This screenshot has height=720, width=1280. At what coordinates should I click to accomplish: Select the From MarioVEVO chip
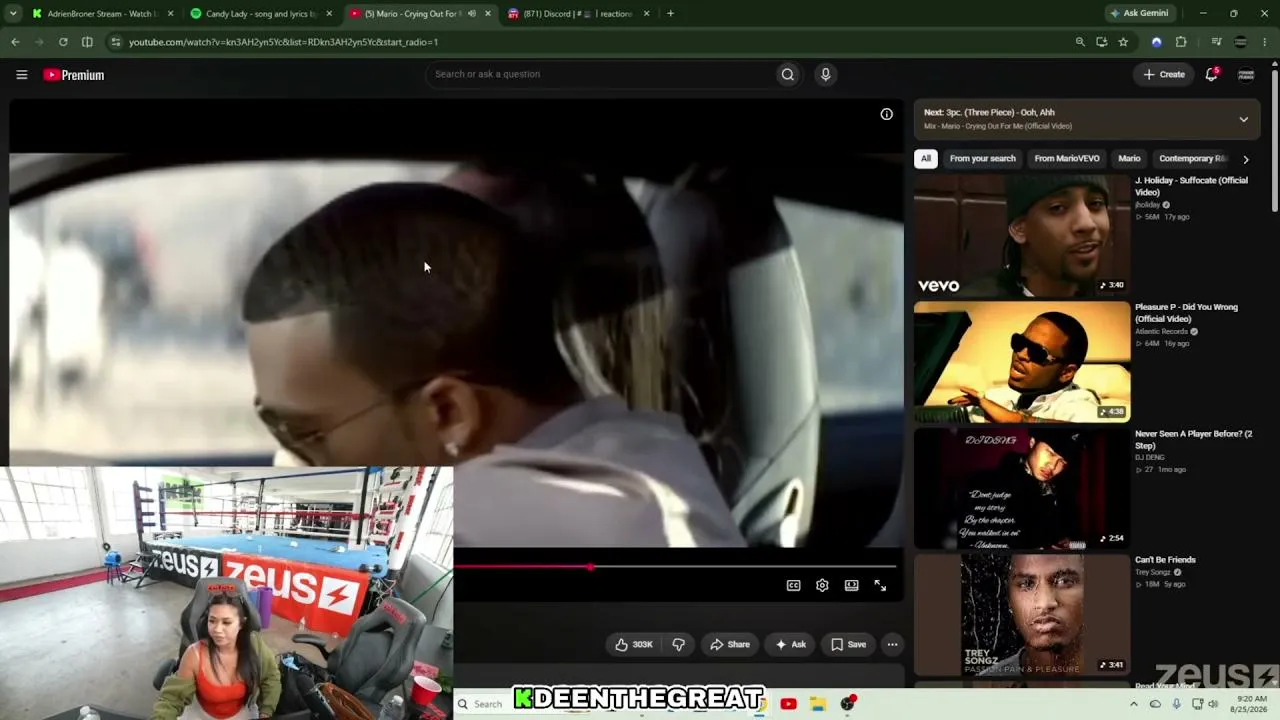pos(1066,159)
